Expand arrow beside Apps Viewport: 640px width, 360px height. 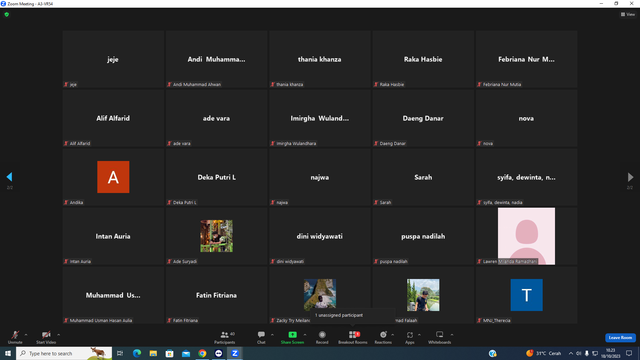point(420,335)
